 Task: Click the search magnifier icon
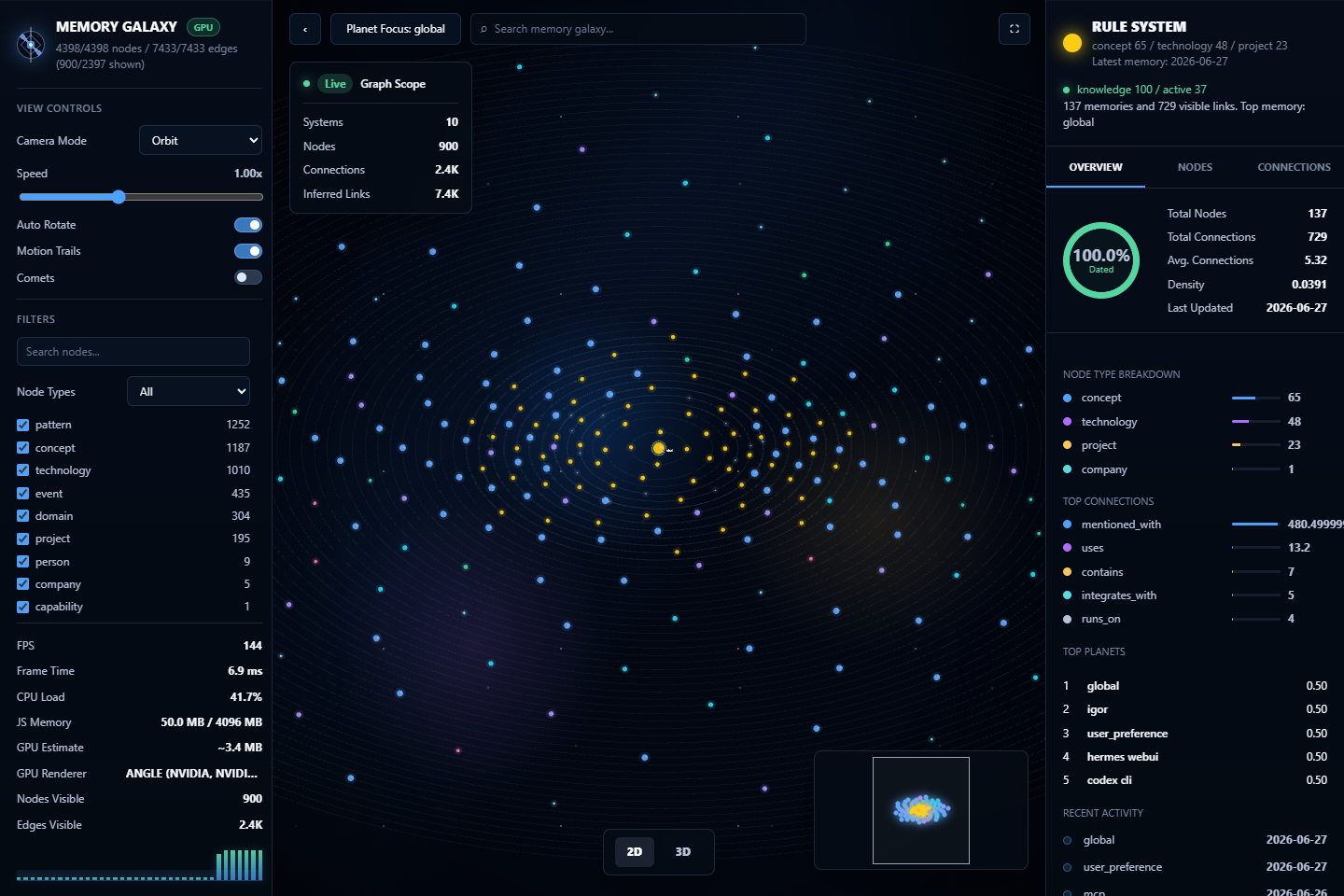tap(483, 29)
